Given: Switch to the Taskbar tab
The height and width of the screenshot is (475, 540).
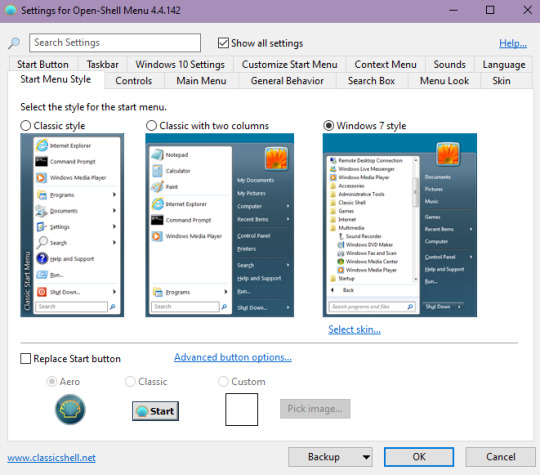Looking at the screenshot, I should click(103, 64).
